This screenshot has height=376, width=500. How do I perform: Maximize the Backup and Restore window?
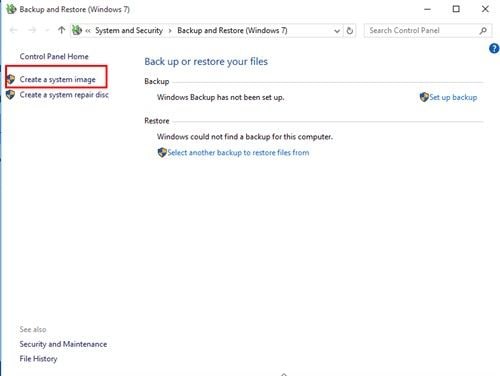click(x=456, y=9)
